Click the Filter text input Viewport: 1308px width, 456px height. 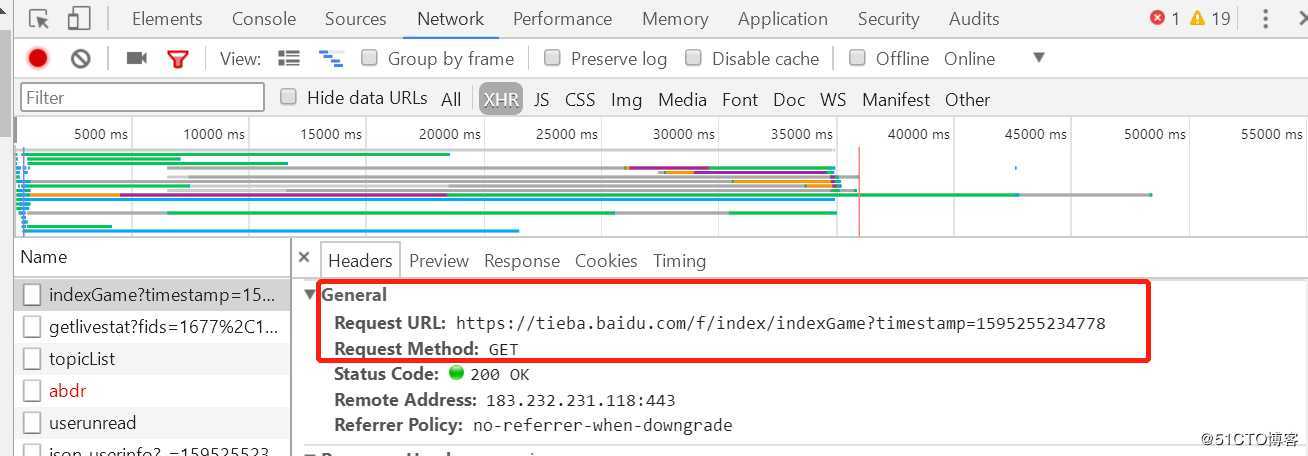(x=142, y=98)
